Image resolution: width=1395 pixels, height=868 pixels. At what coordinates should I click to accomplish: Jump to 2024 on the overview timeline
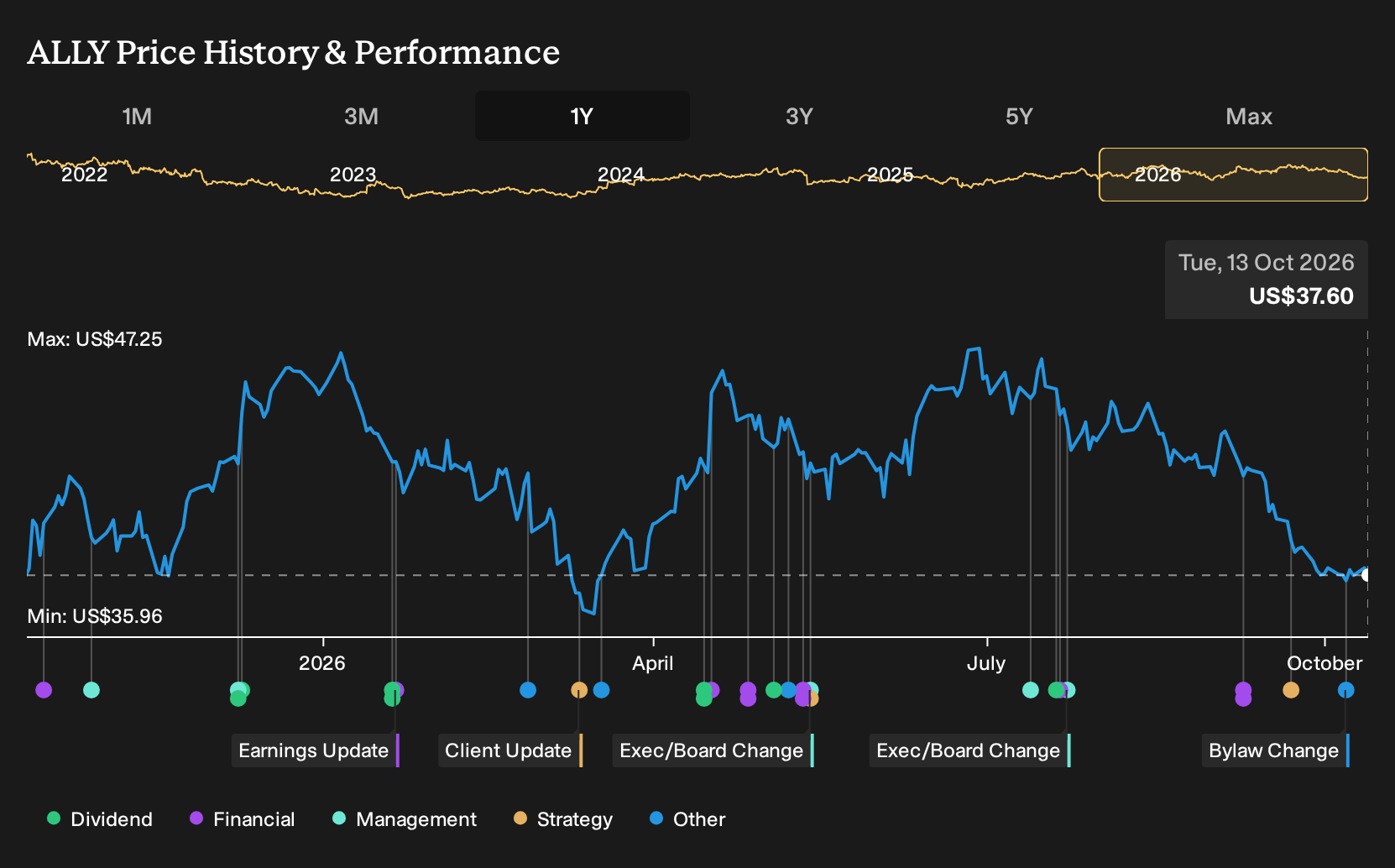[621, 175]
